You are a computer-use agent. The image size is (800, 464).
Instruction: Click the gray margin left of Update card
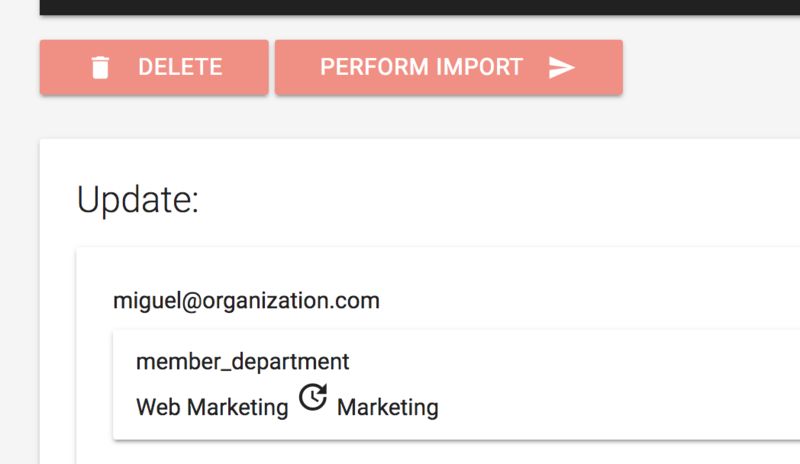click(19, 300)
